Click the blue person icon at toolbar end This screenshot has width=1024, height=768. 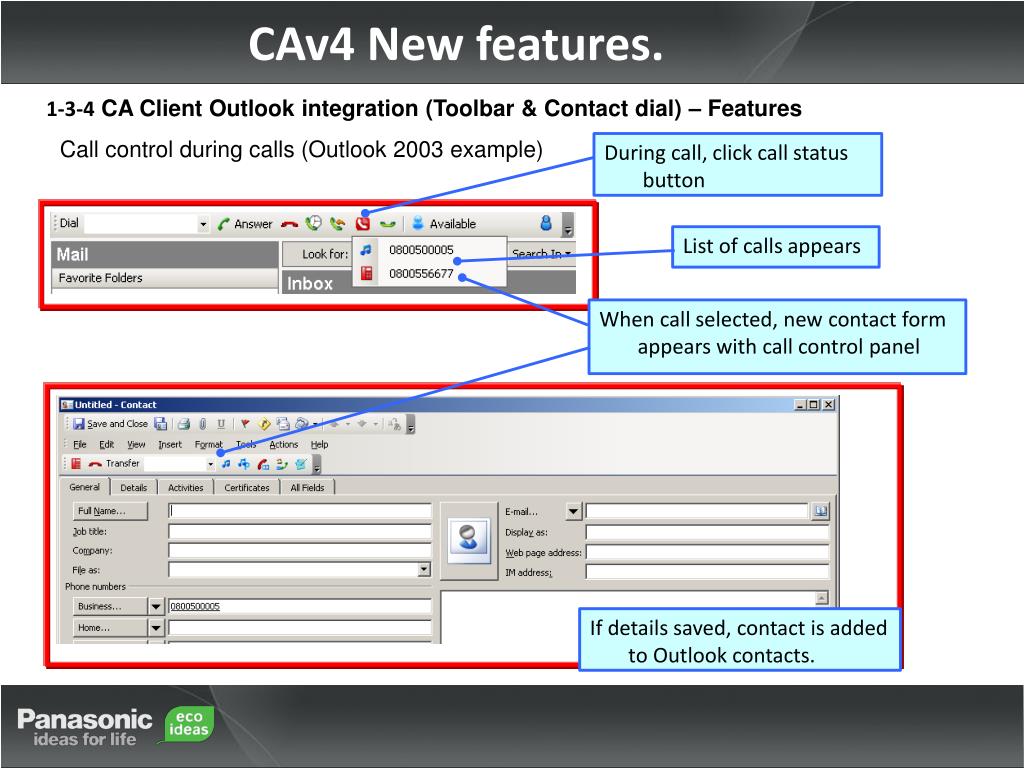tap(546, 223)
